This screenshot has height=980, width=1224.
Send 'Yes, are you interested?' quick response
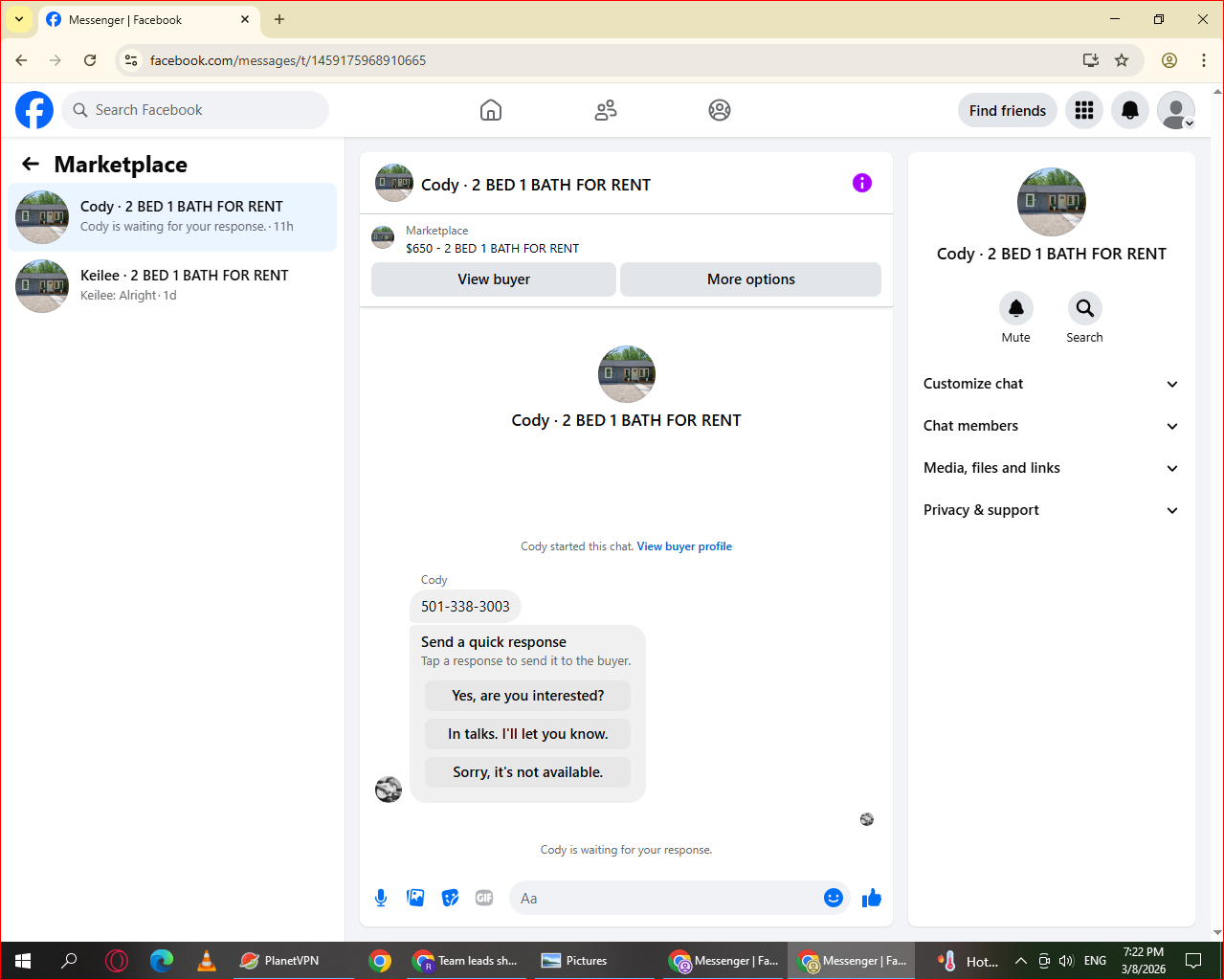point(528,696)
